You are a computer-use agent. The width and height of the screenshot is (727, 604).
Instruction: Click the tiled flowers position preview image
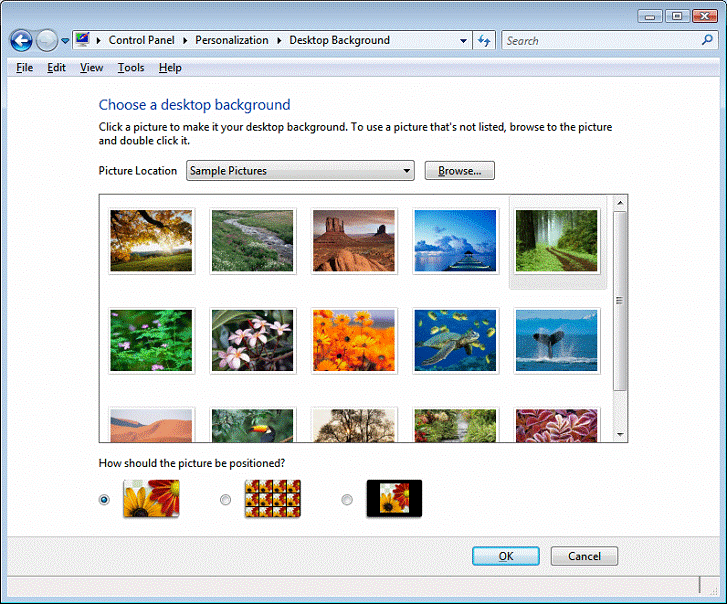click(273, 499)
